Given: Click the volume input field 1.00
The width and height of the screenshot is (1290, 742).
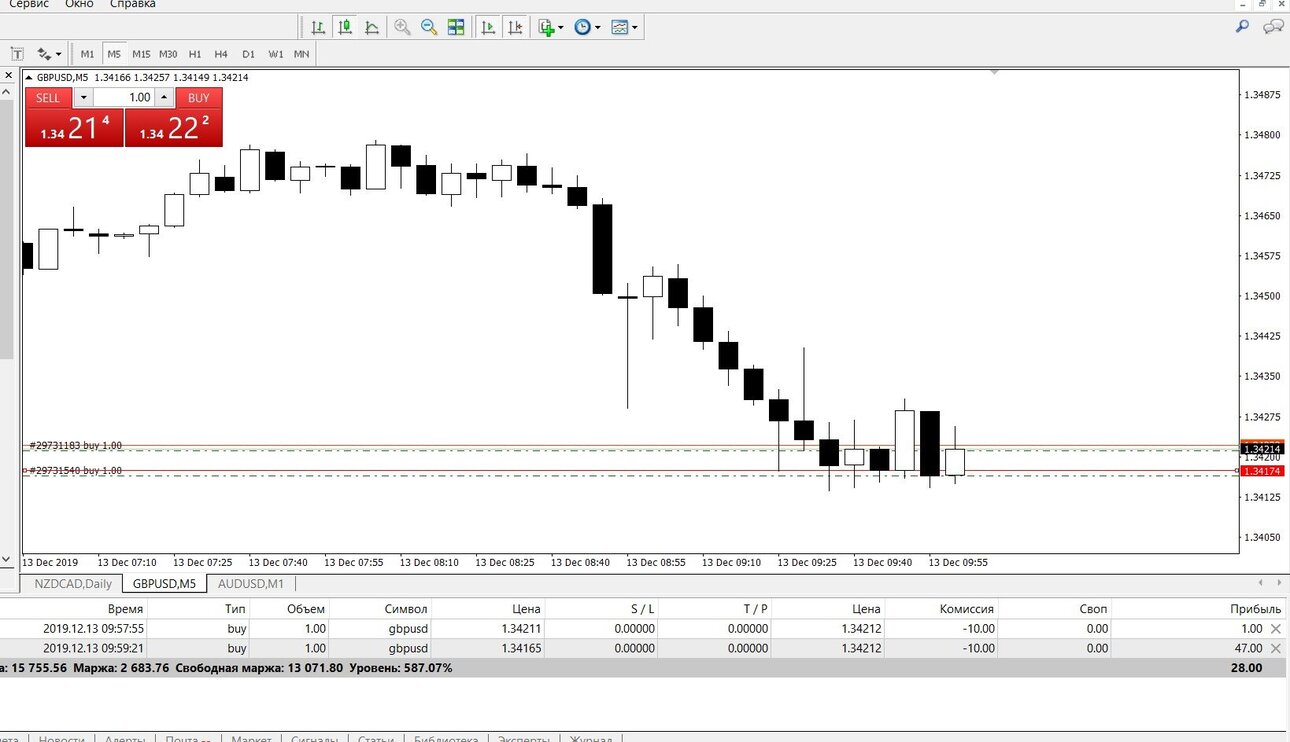Looking at the screenshot, I should (x=123, y=98).
